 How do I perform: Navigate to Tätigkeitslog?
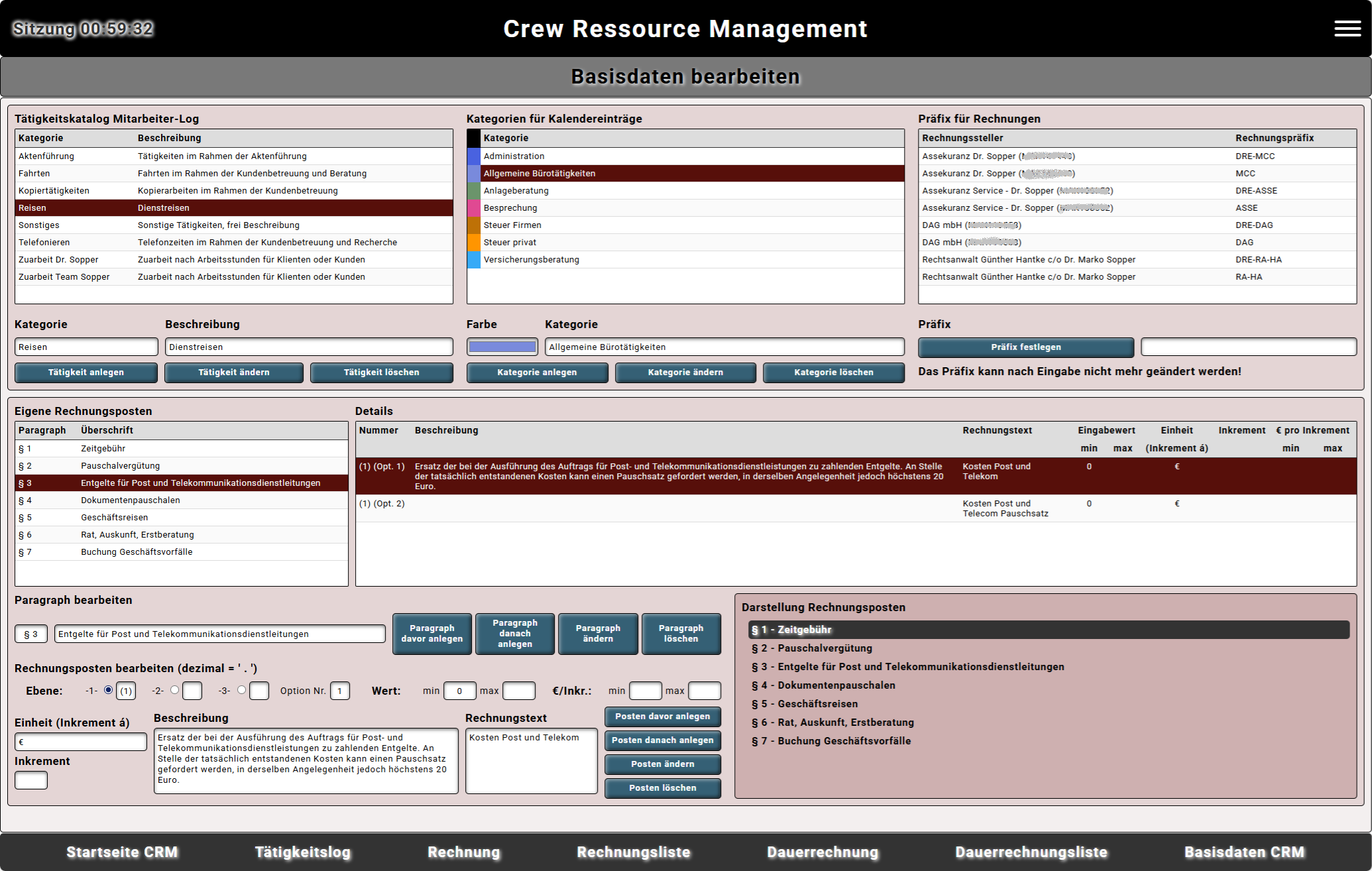click(302, 852)
